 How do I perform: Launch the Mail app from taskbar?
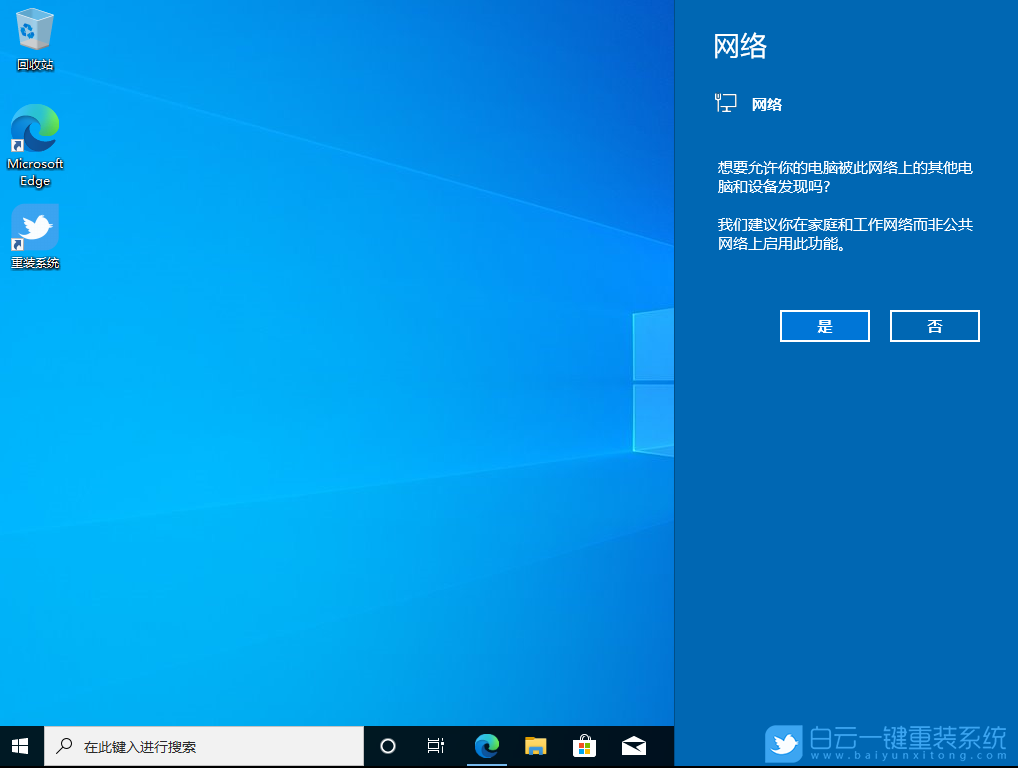pyautogui.click(x=633, y=745)
